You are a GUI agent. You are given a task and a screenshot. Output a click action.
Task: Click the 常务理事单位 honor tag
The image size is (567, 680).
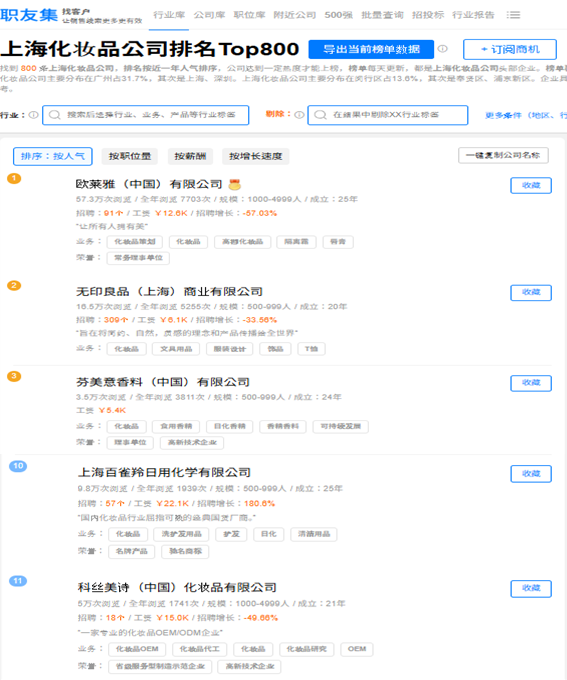138,258
